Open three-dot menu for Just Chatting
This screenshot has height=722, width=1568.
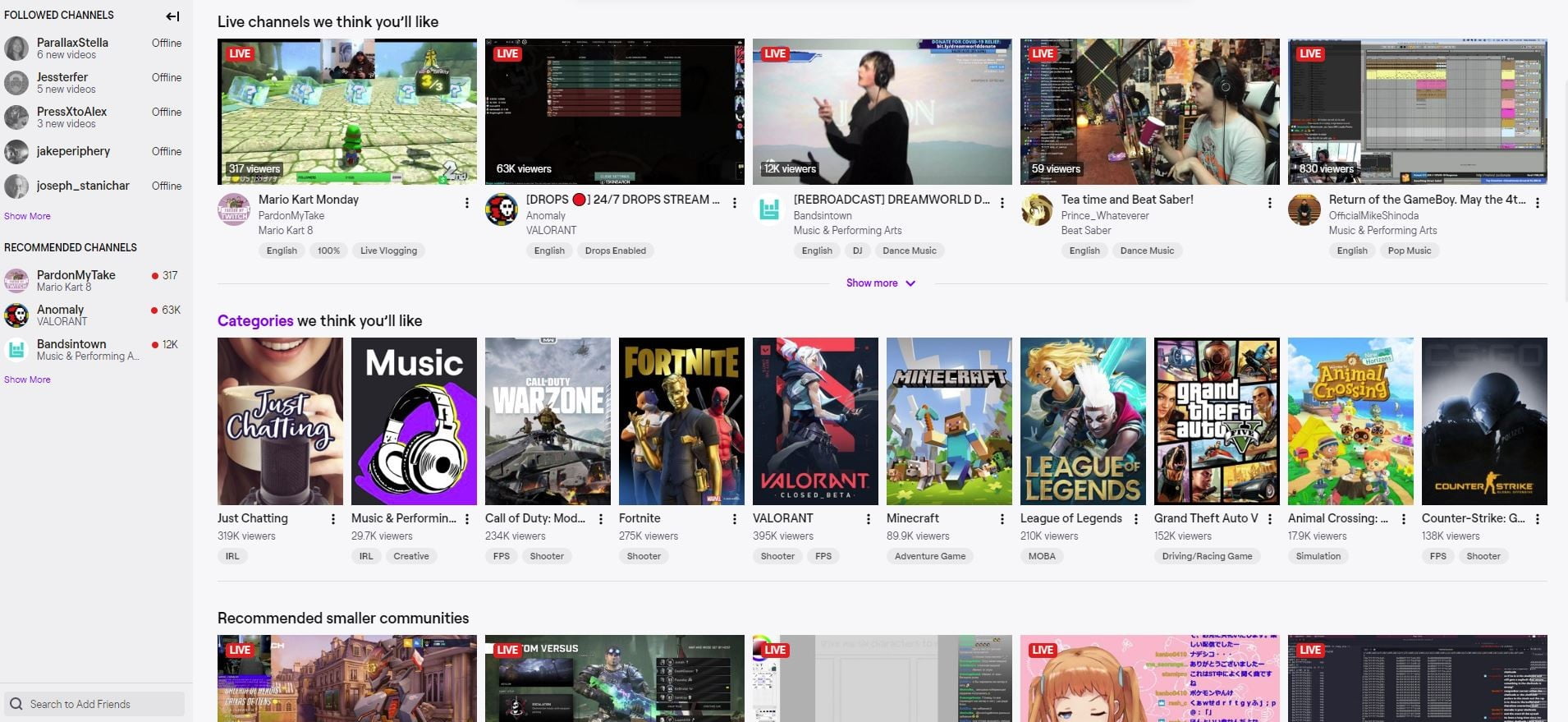[x=333, y=519]
